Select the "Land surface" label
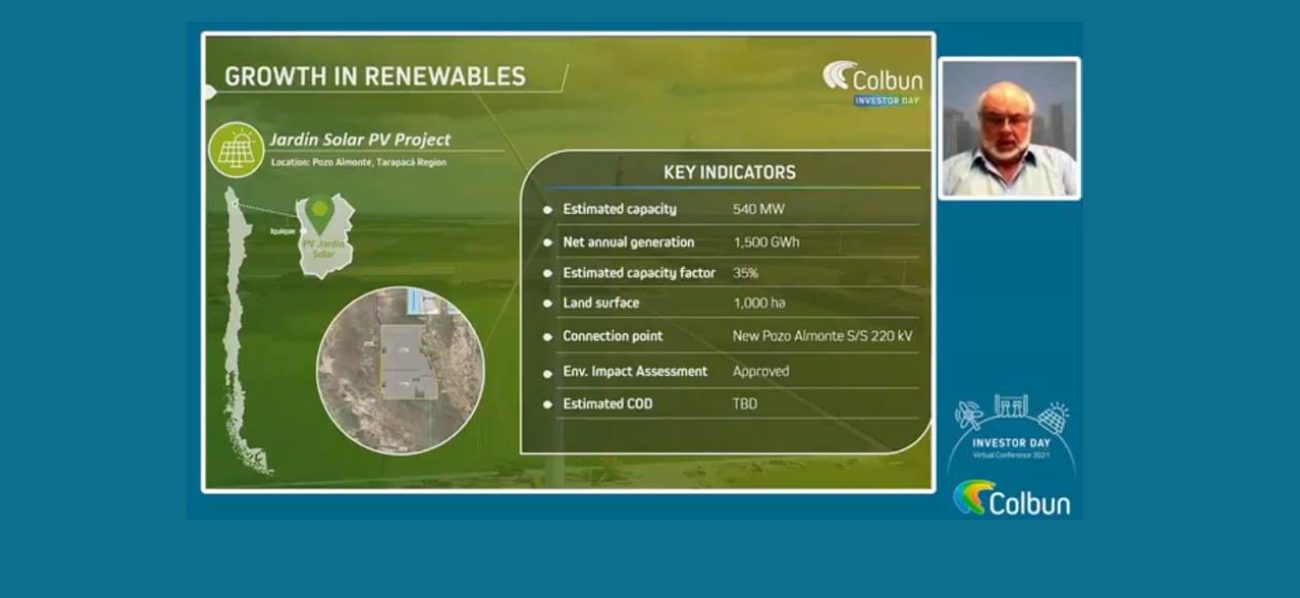 (601, 303)
